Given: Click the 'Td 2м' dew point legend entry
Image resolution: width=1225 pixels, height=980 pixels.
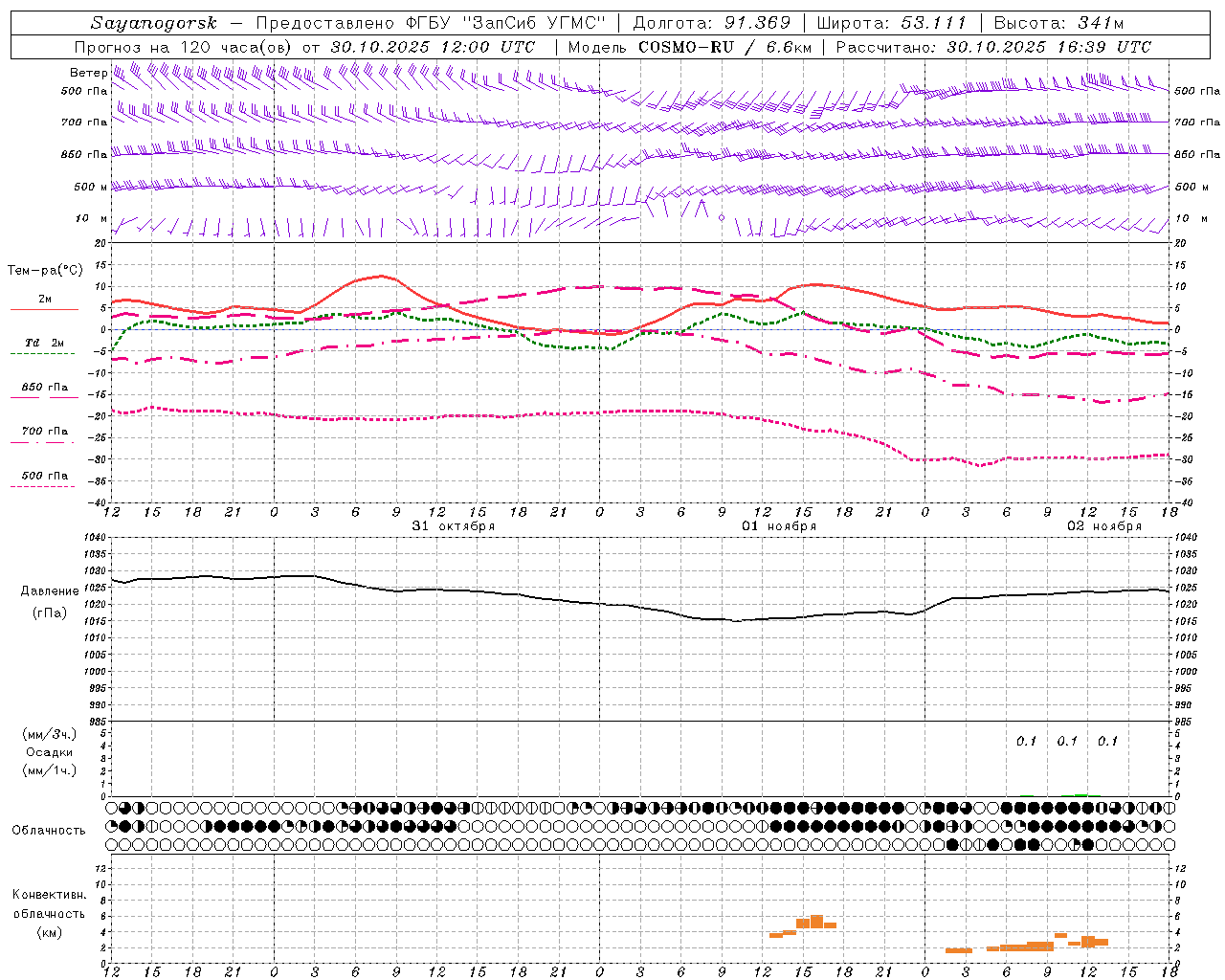Looking at the screenshot, I should 44,343.
